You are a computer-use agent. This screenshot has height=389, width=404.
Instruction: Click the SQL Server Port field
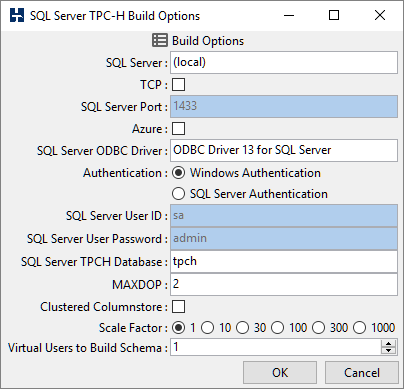[284, 106]
